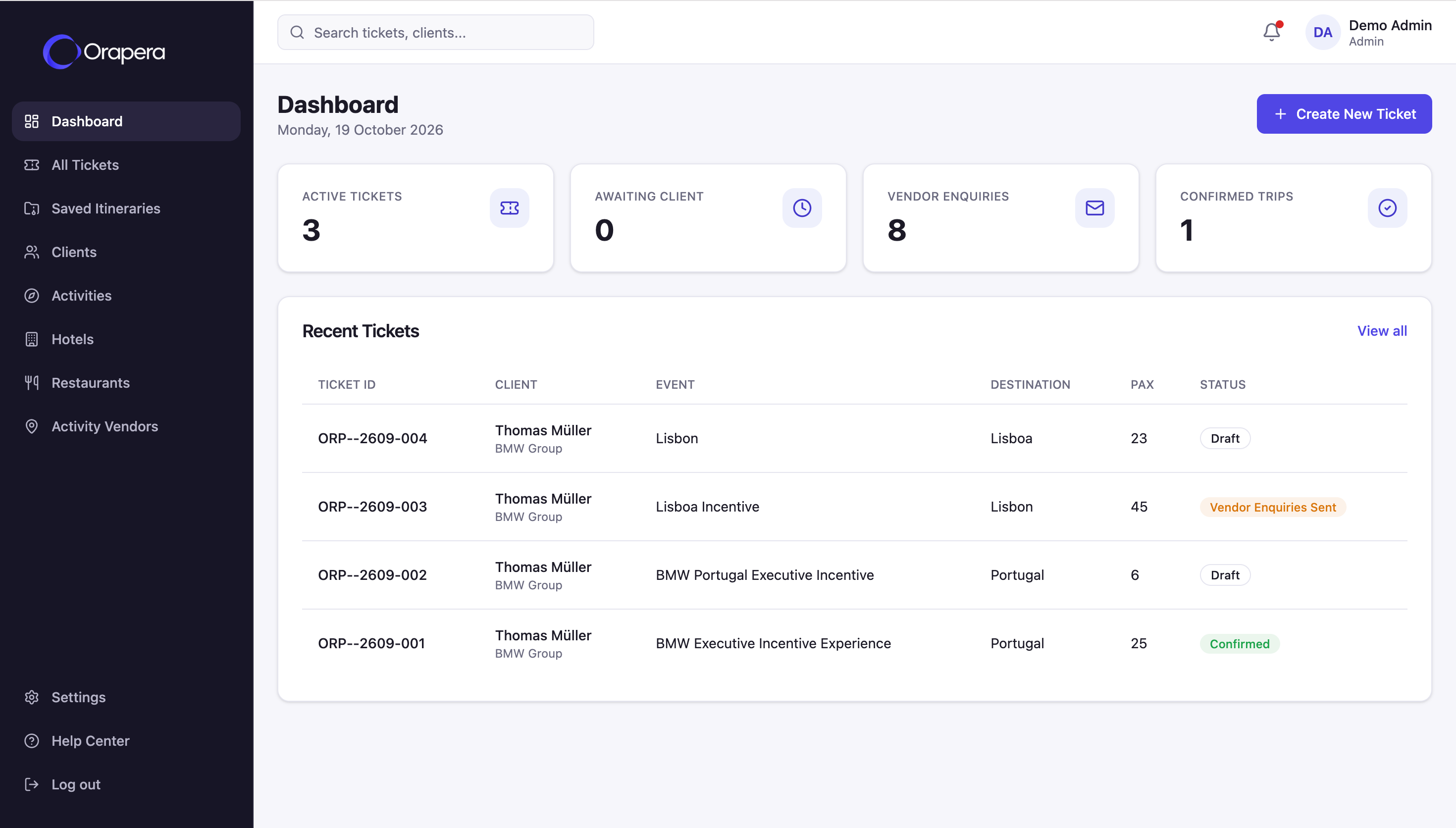The width and height of the screenshot is (1456, 828).
Task: Click the Active Tickets card ticket icon
Action: [510, 208]
